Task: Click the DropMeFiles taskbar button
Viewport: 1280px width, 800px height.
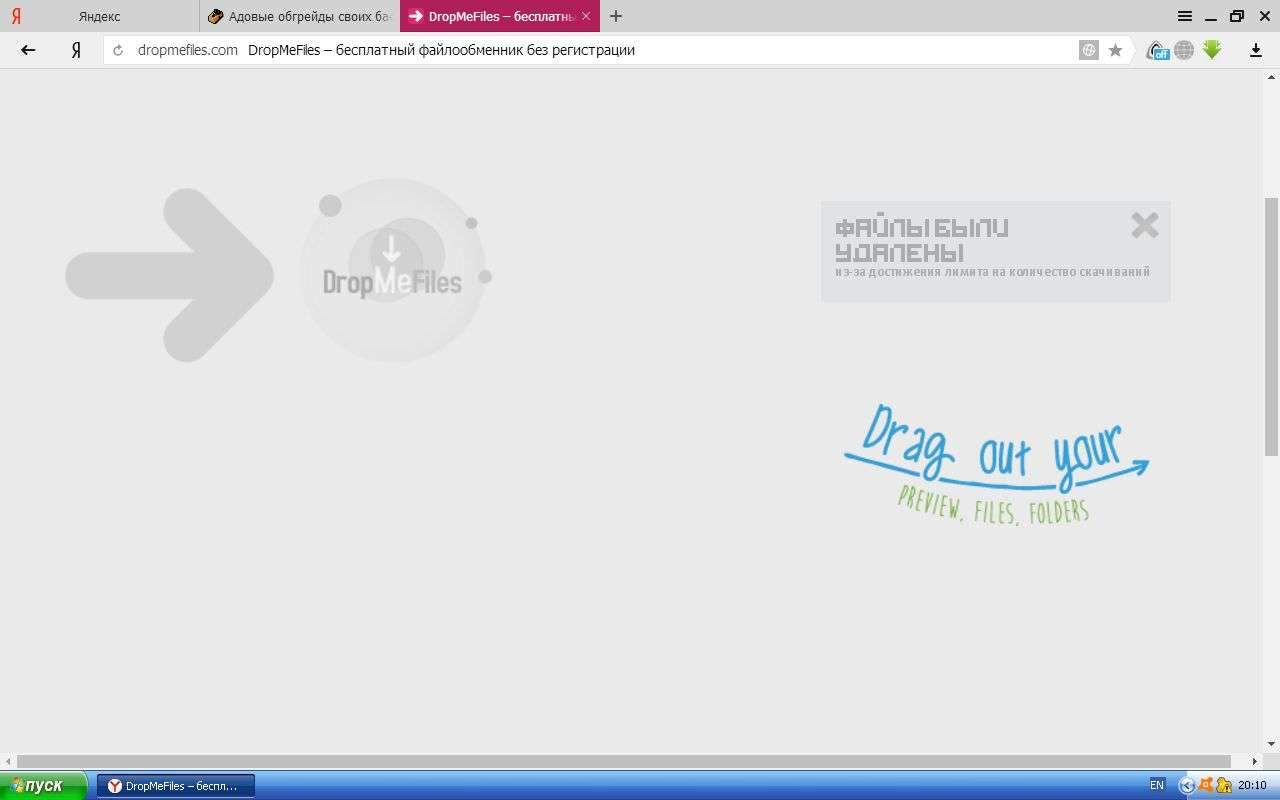Action: point(176,786)
